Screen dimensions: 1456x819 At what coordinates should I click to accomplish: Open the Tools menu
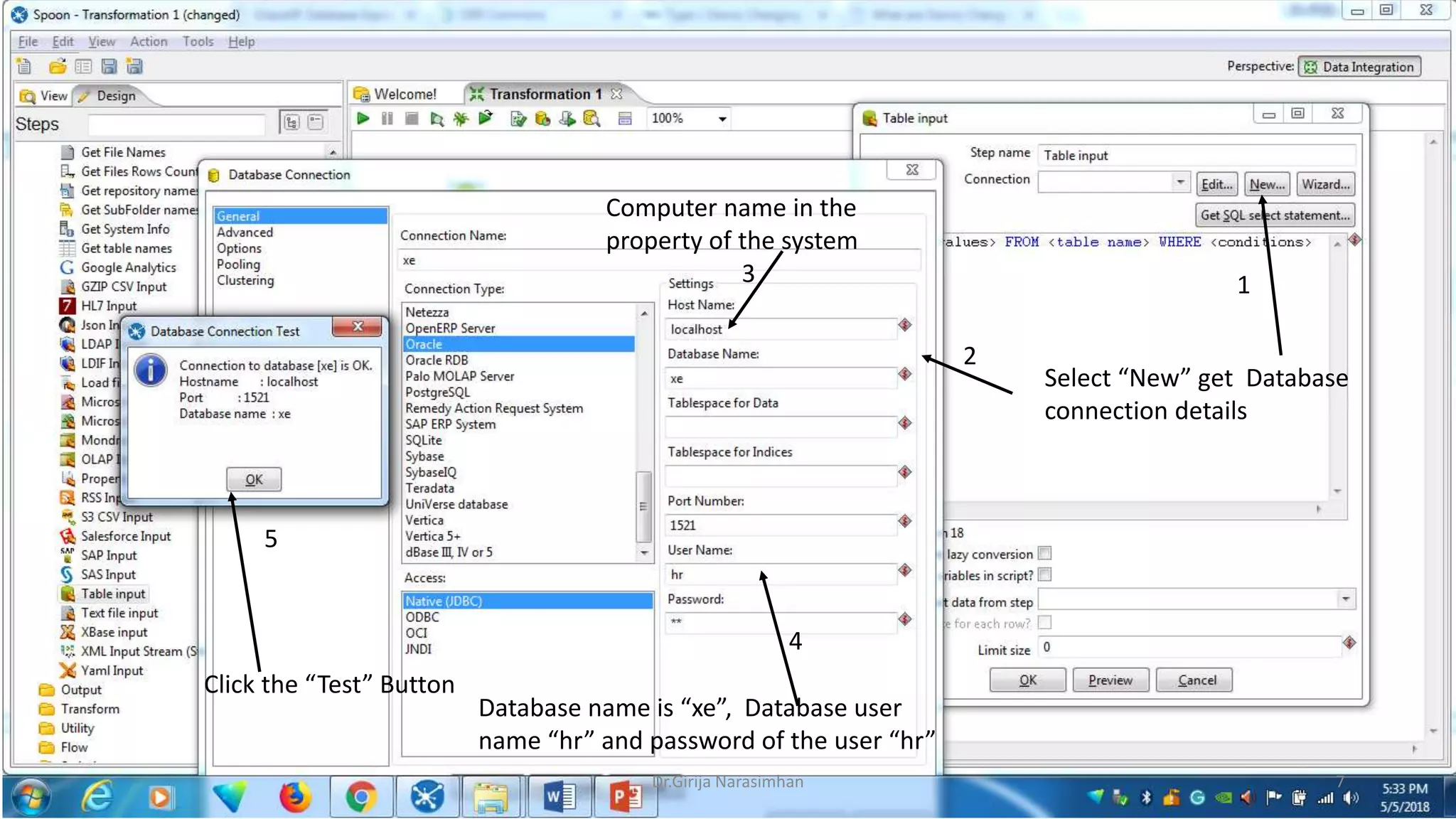click(198, 41)
